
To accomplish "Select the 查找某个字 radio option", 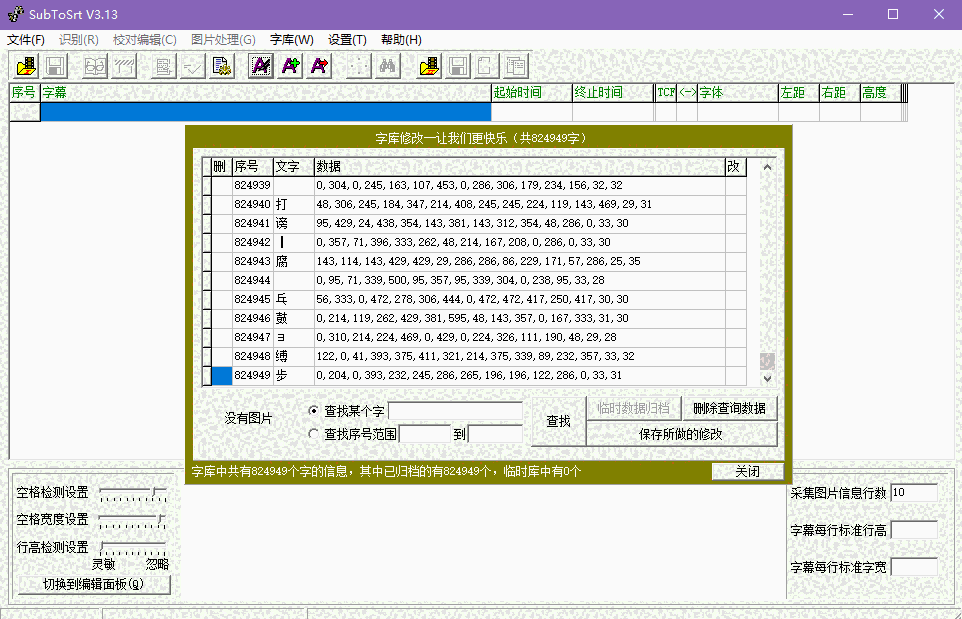I will point(312,409).
